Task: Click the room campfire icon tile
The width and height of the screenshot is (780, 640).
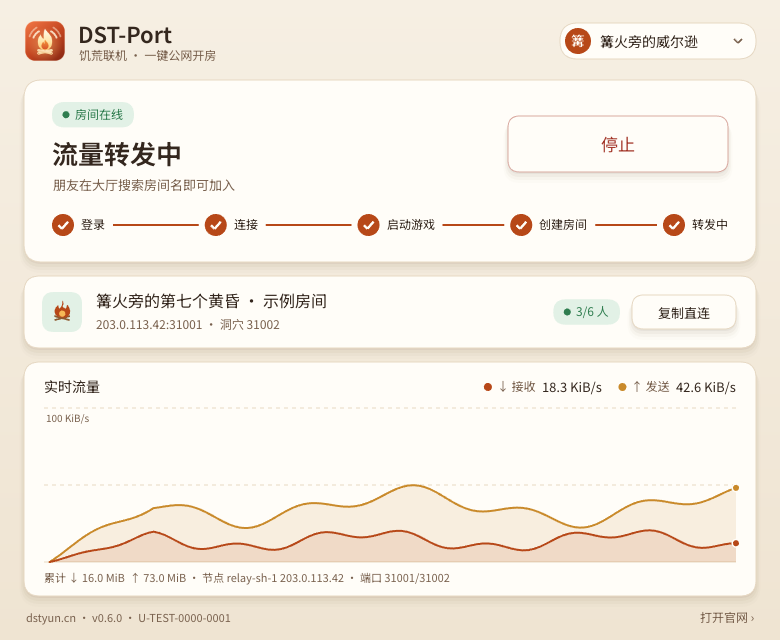Action: point(62,312)
